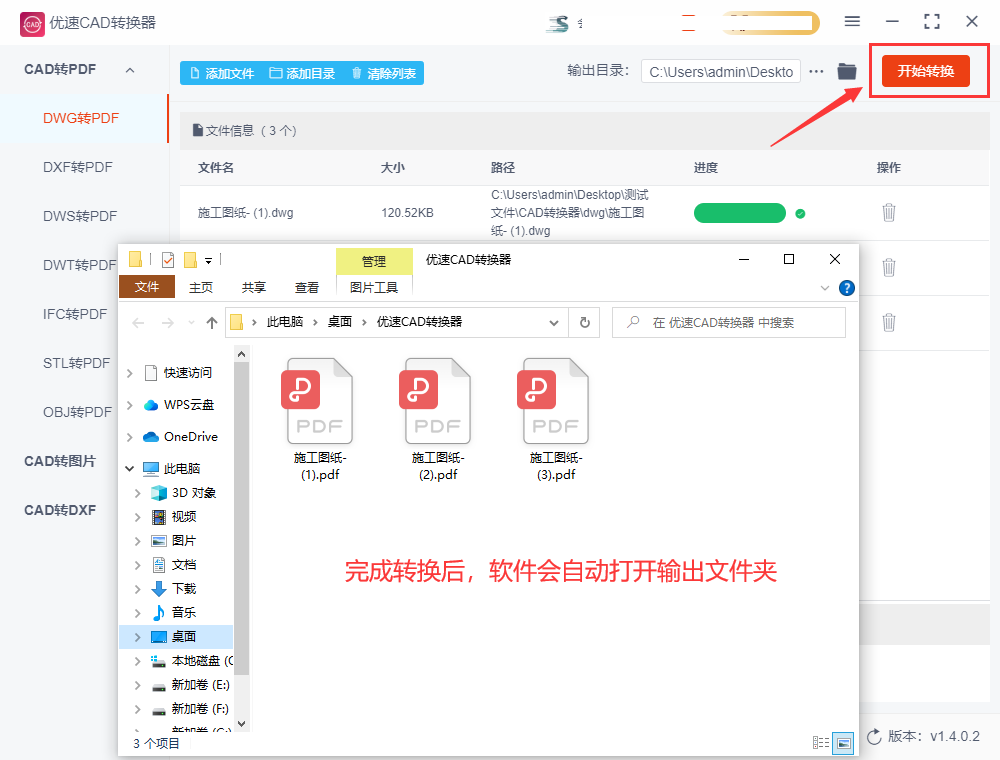Click 此电脑 in the Explorer breadcrumb
Image resolution: width=1000 pixels, height=760 pixels.
pyautogui.click(x=284, y=322)
